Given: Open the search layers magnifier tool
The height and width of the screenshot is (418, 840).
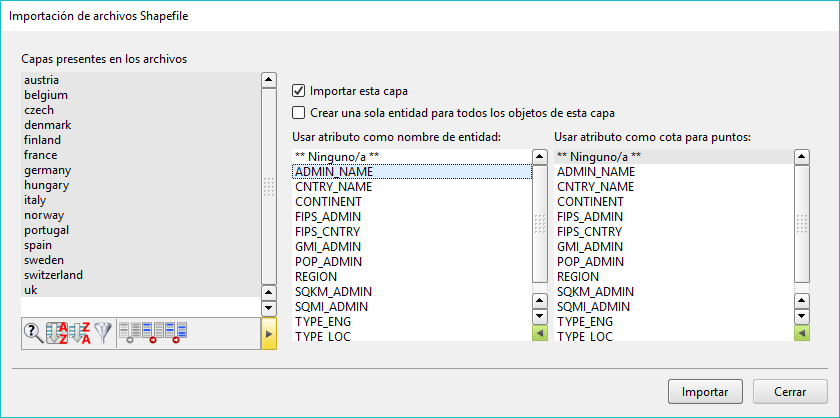Looking at the screenshot, I should click(33, 333).
